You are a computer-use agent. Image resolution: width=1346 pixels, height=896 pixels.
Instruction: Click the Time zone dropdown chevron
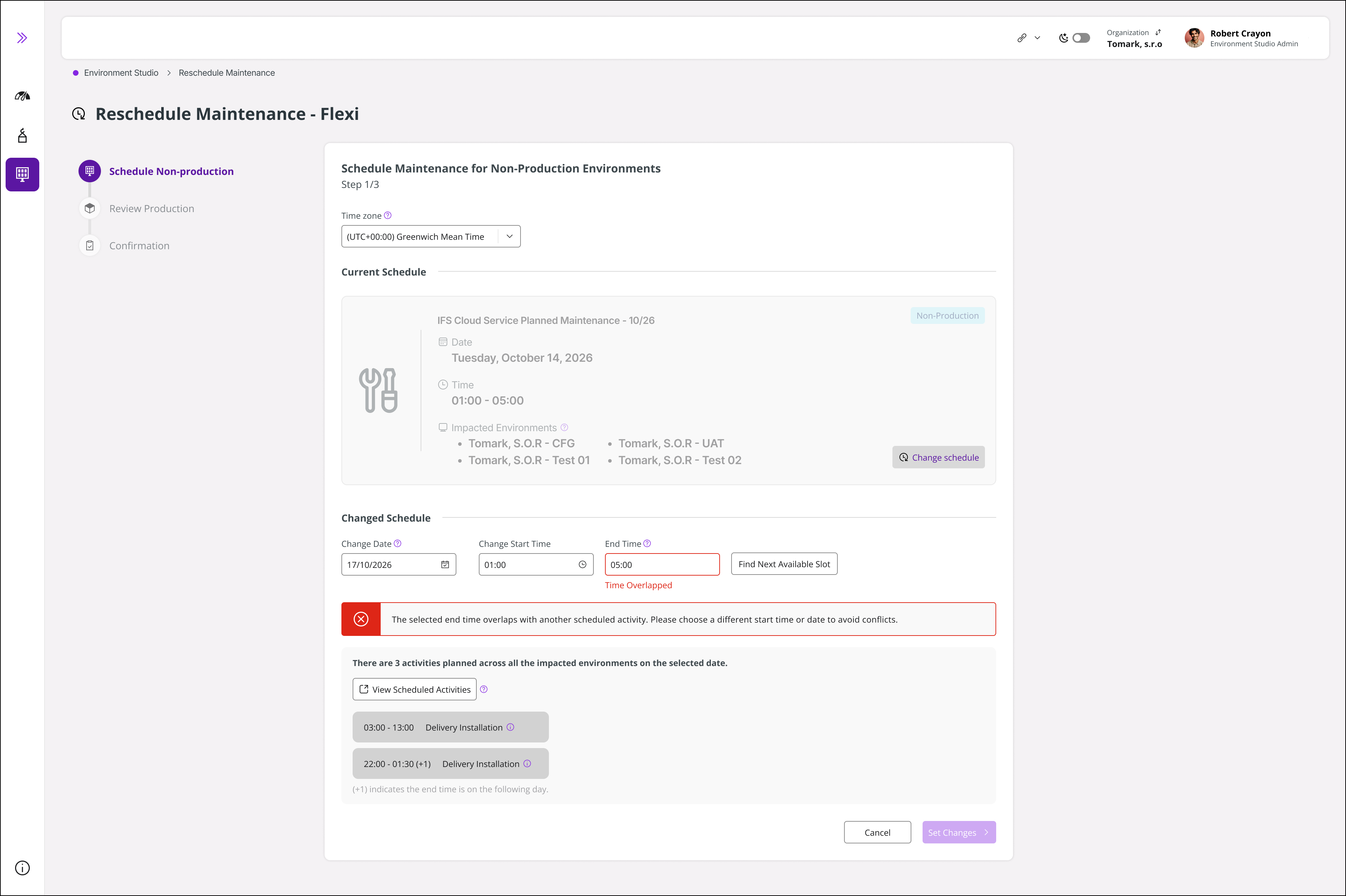(x=510, y=237)
